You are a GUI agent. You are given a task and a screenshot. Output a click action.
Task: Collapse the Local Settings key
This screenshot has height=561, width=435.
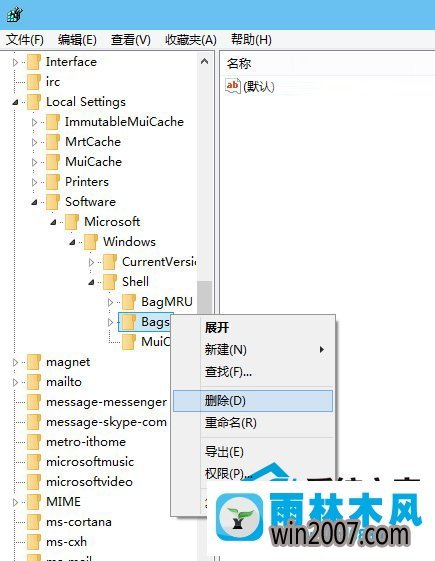(15, 103)
